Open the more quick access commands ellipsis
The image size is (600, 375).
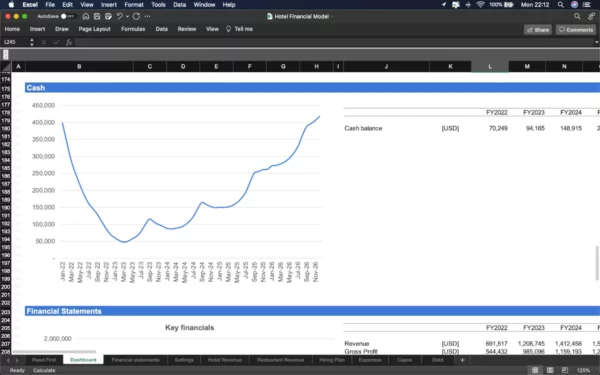coord(147,16)
